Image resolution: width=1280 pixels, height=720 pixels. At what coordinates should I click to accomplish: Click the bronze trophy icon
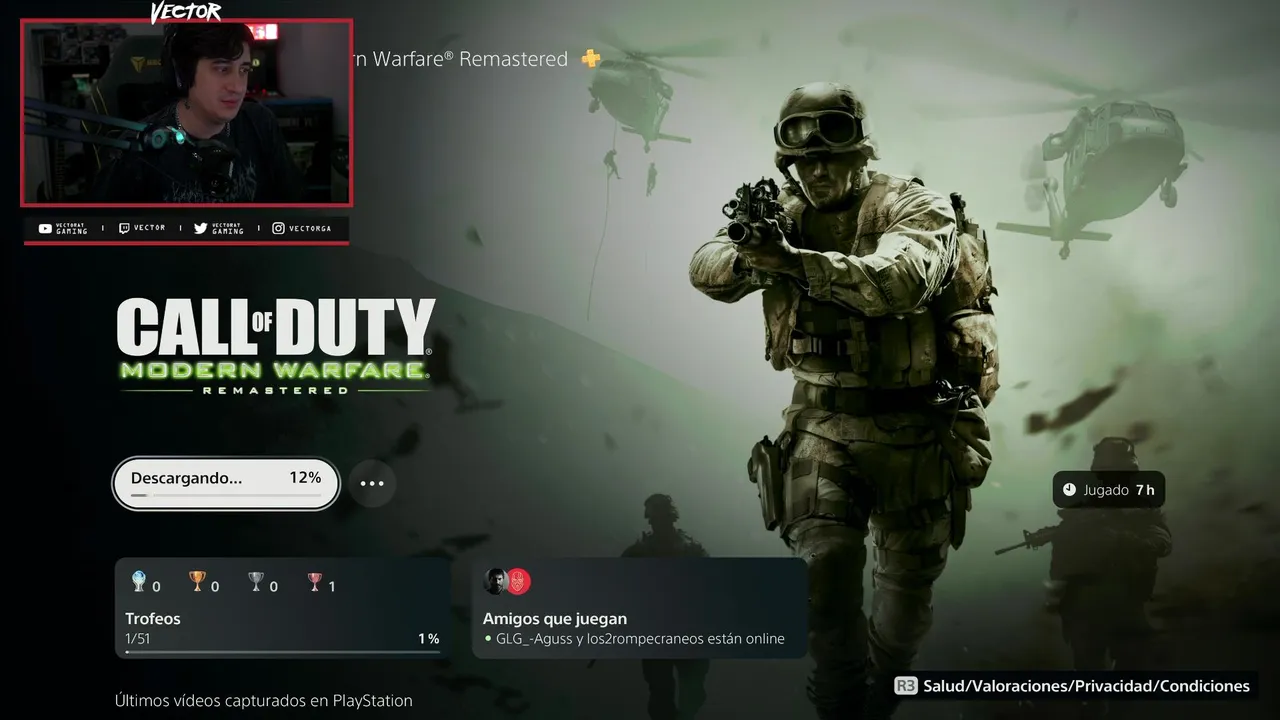click(315, 581)
